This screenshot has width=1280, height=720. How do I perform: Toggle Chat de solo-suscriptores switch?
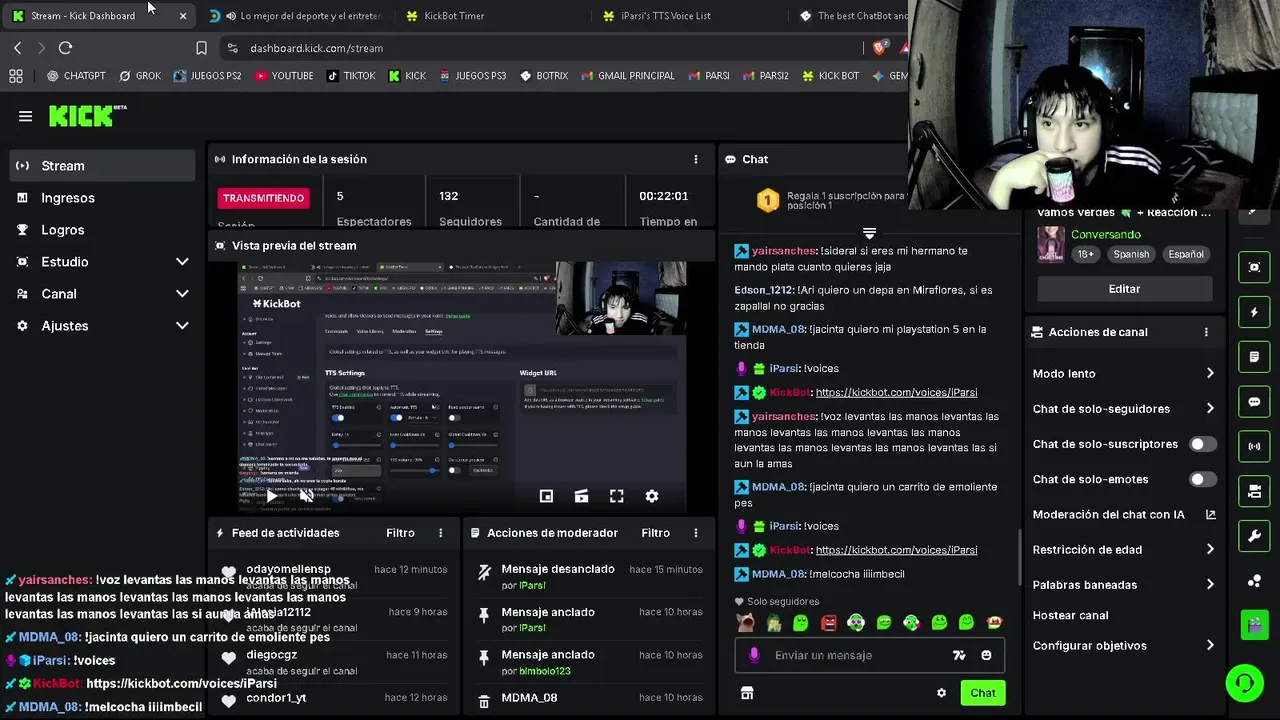(1203, 444)
